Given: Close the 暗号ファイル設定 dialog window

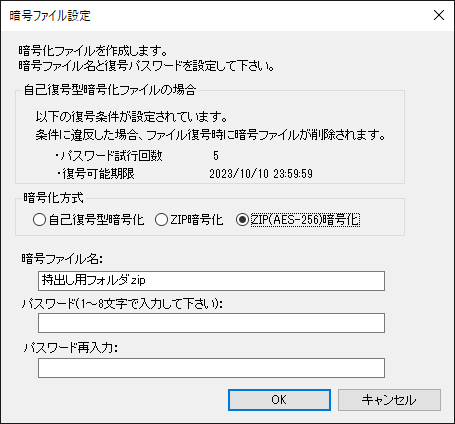Looking at the screenshot, I should [x=439, y=15].
